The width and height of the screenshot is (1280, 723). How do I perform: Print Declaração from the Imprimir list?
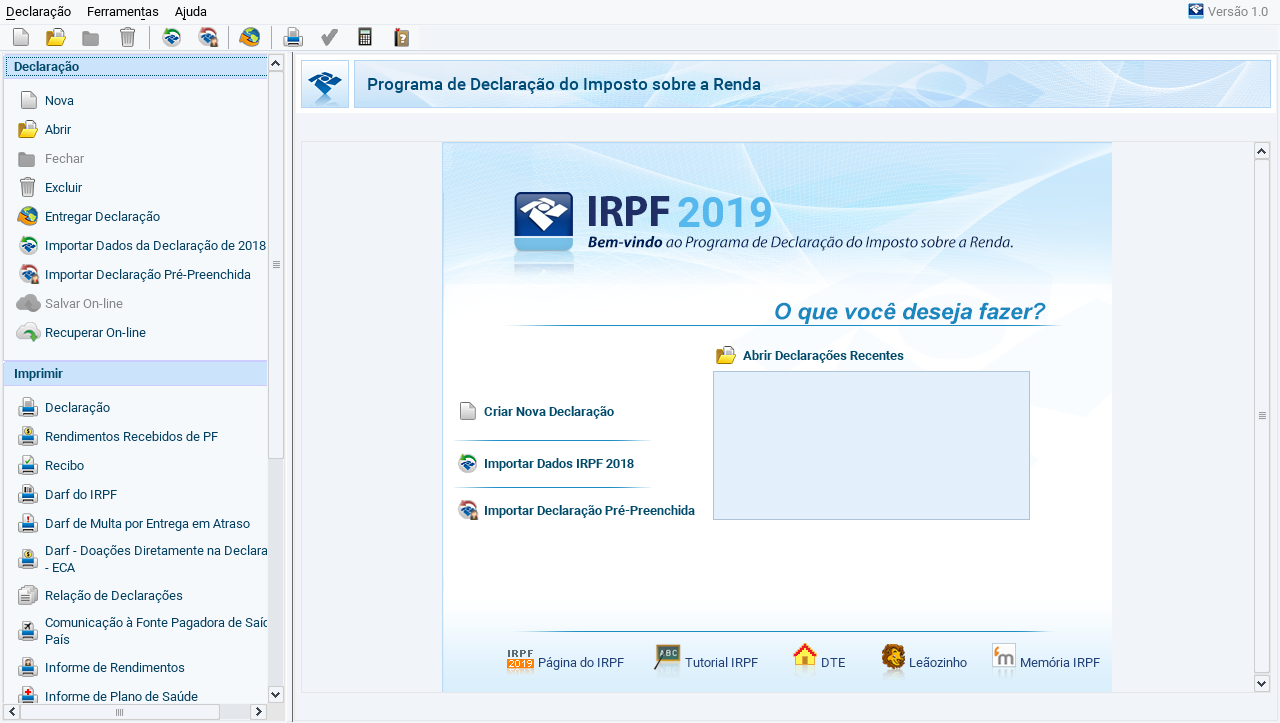pos(77,408)
